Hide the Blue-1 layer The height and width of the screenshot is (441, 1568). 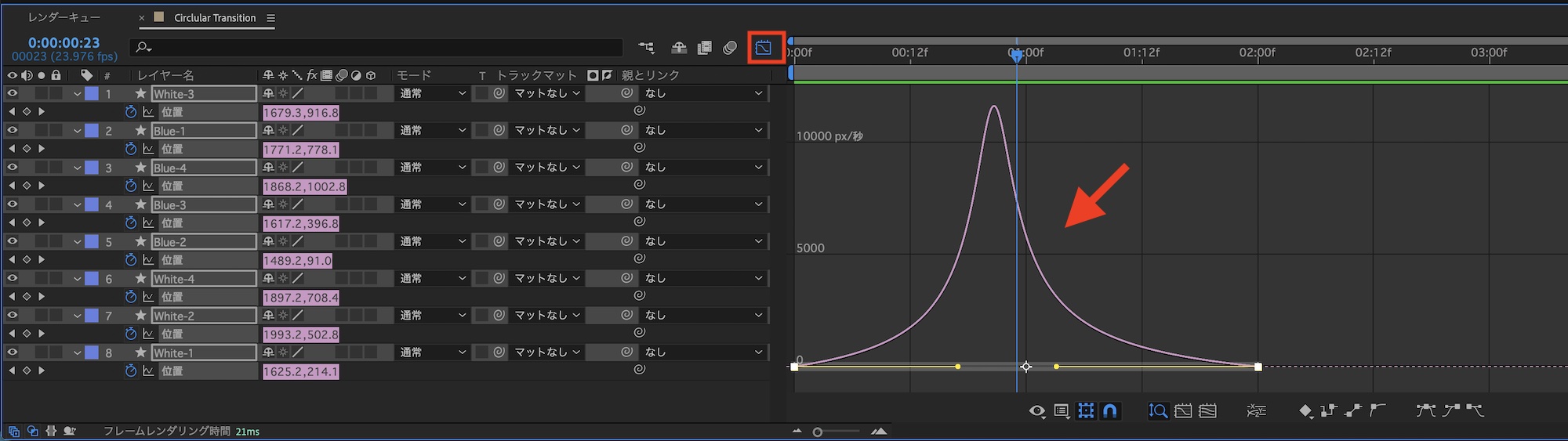pyautogui.click(x=12, y=130)
